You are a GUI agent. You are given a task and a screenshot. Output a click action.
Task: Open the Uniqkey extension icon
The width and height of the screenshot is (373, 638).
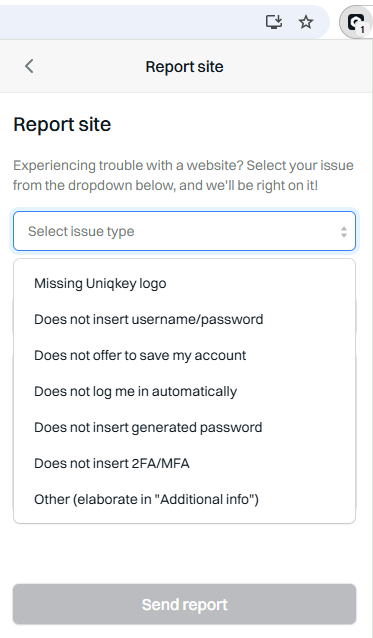[x=355, y=22]
